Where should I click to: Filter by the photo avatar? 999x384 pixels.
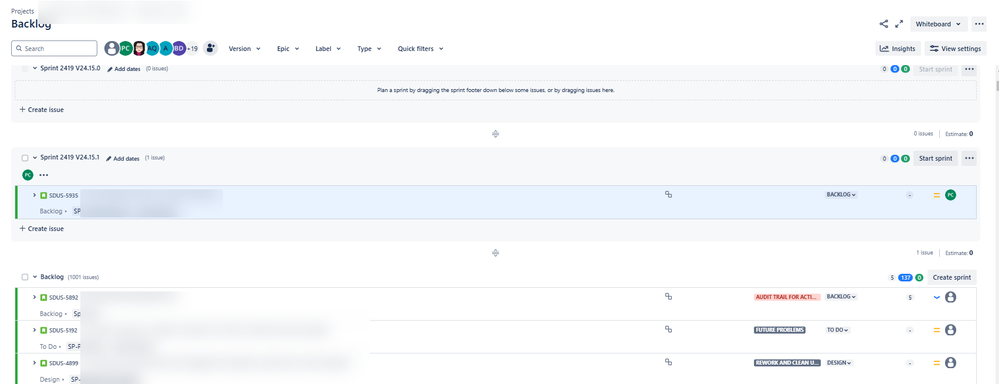point(139,48)
